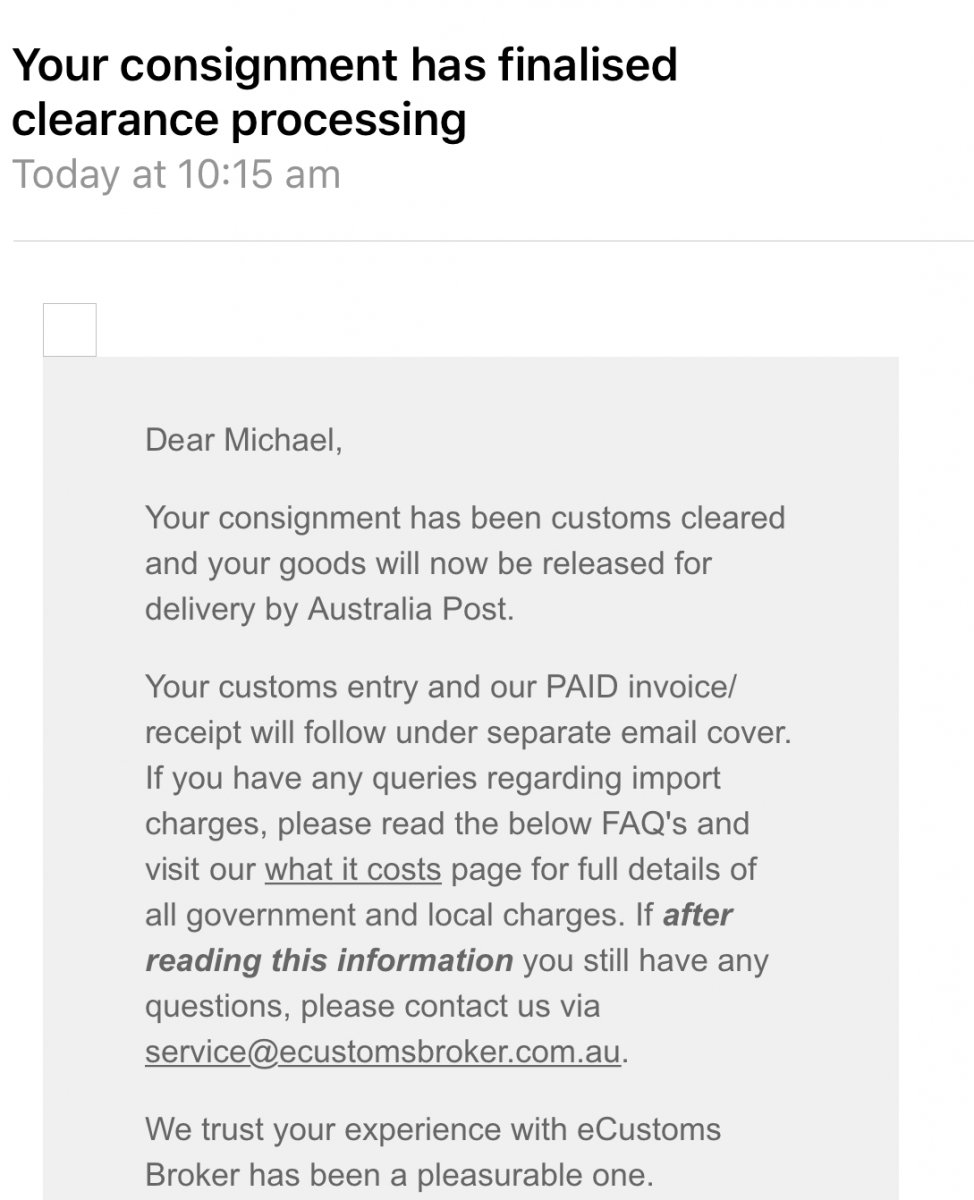Viewport: 974px width, 1200px height.
Task: Click 'clearance processing' in the subject line
Action: [239, 120]
